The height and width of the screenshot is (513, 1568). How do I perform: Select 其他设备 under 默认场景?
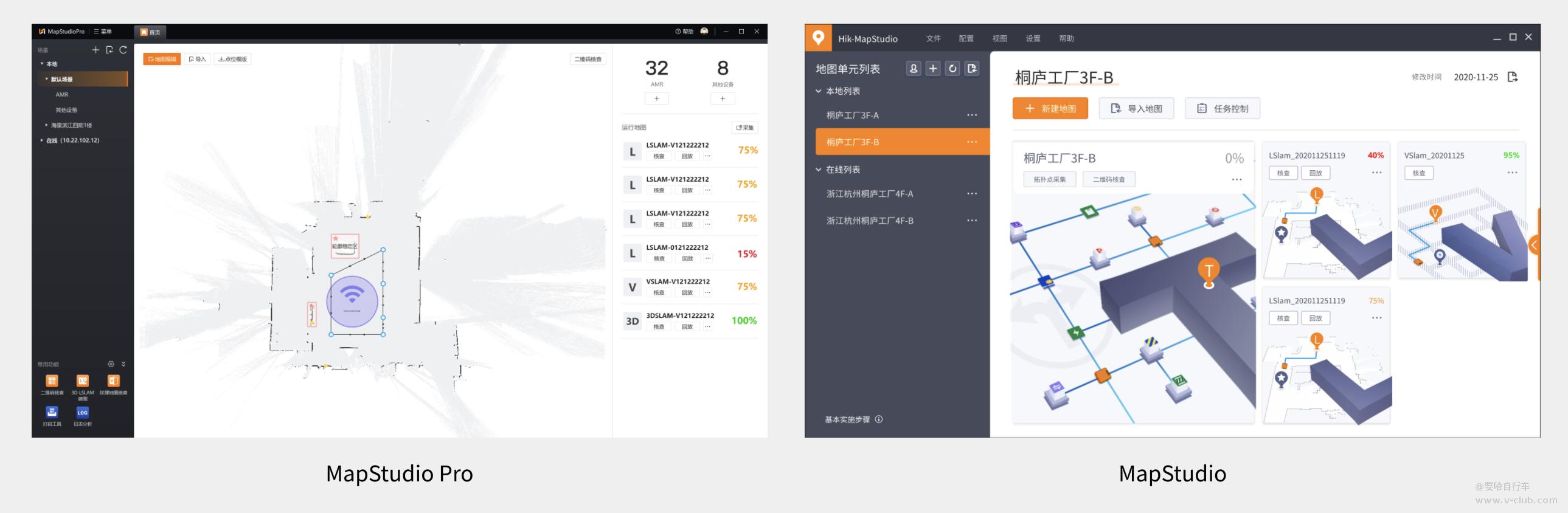(66, 110)
